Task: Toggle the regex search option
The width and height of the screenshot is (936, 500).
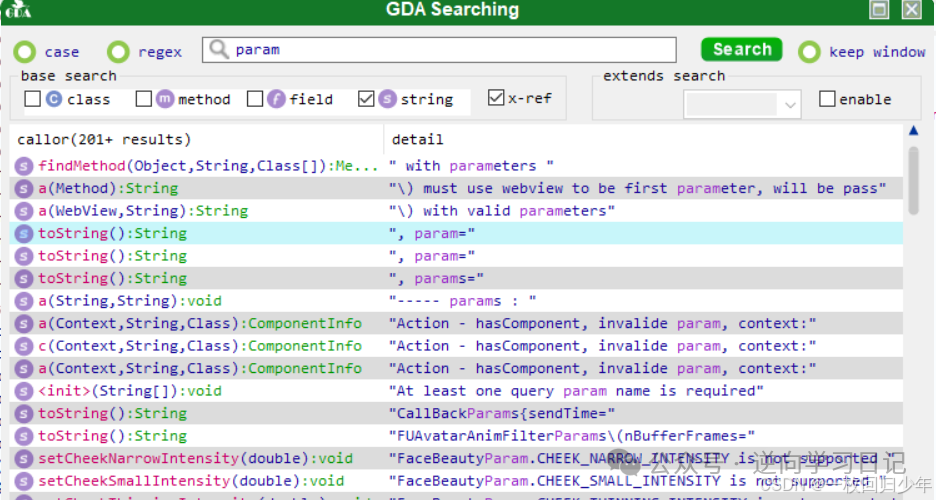Action: 118,52
